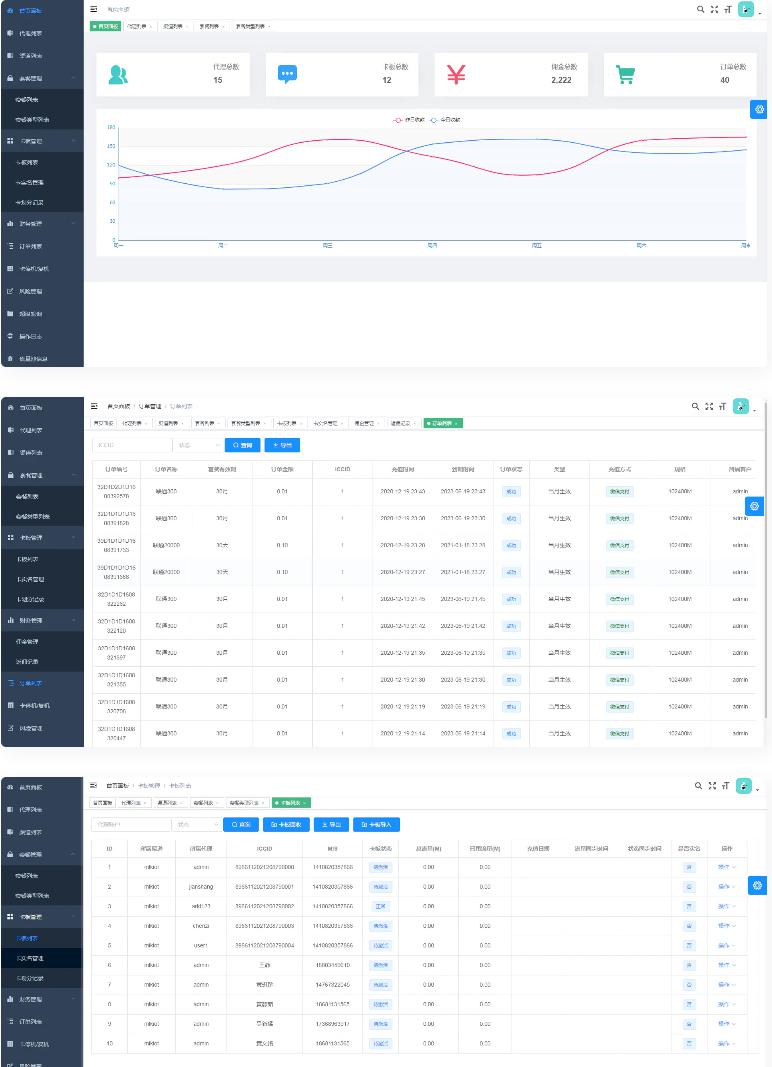772x1067 pixels.
Task: Open the action dropdown in the jonsnong row
Action: 726,887
